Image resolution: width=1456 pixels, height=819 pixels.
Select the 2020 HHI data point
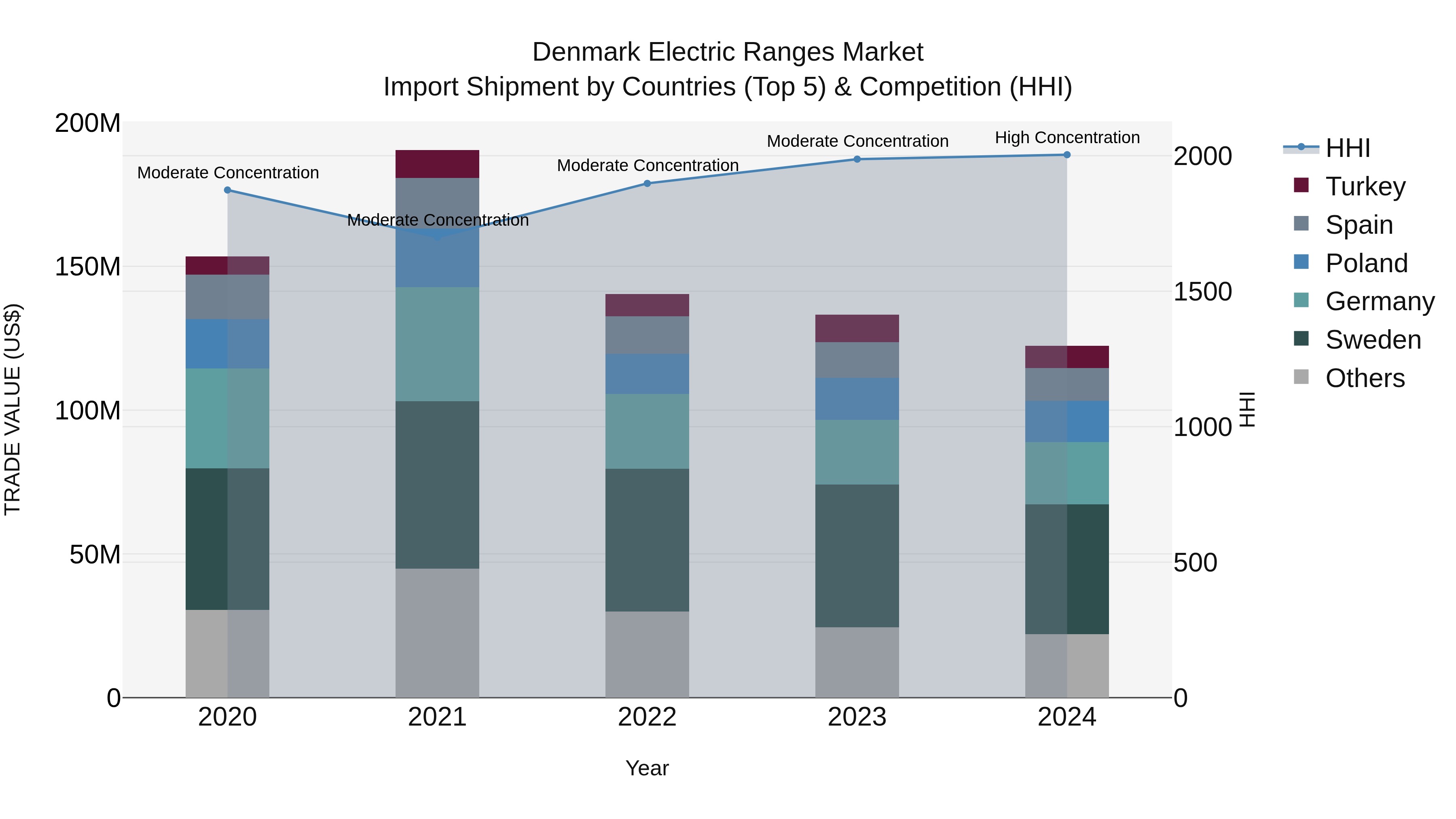pos(227,190)
